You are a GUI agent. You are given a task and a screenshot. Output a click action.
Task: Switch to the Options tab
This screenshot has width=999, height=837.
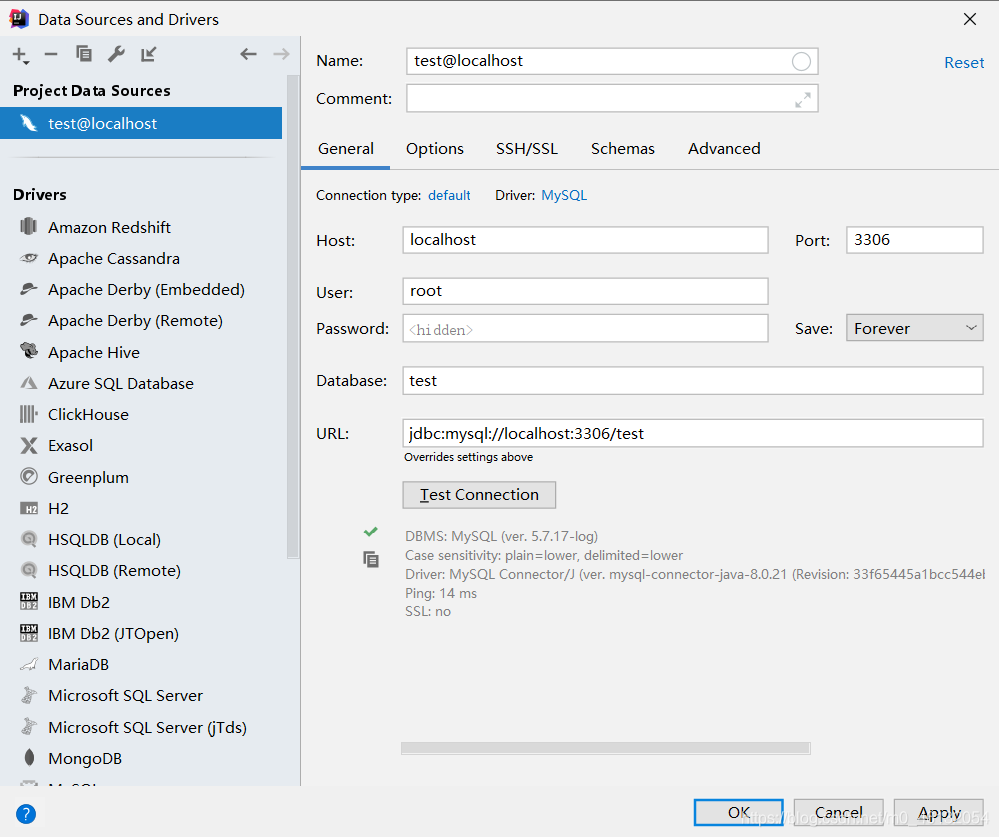pos(435,149)
